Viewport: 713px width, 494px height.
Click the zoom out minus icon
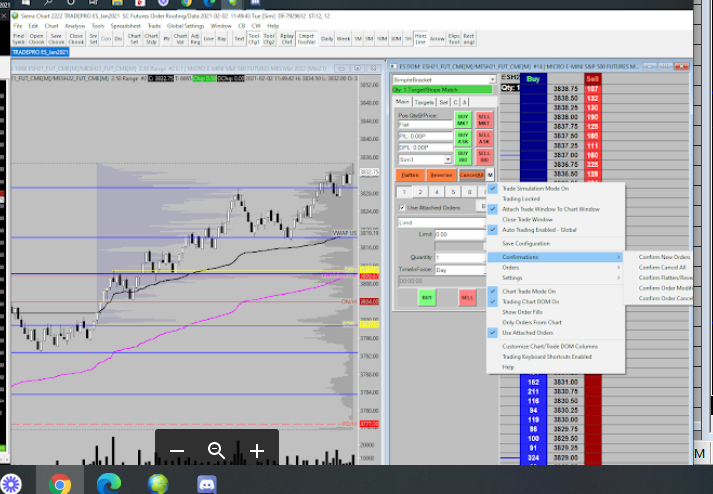[x=177, y=451]
